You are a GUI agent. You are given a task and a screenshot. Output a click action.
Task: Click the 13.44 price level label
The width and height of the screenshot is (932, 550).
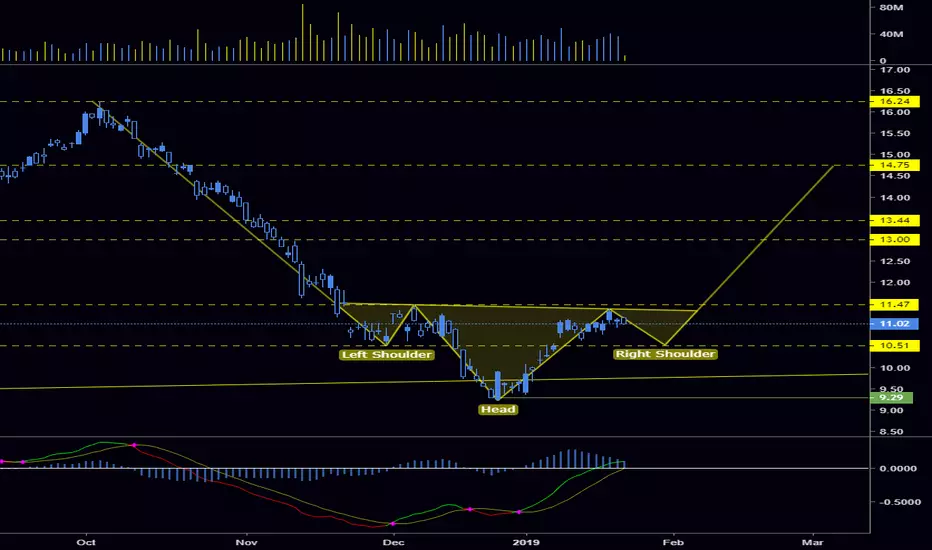pyautogui.click(x=894, y=221)
